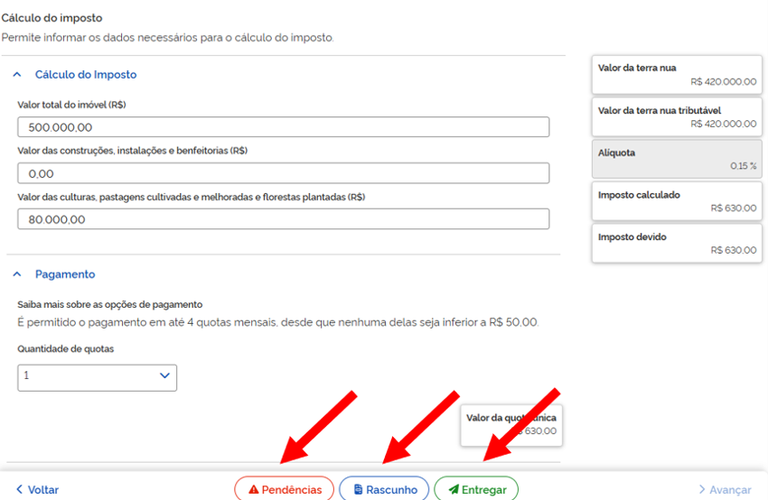The width and height of the screenshot is (768, 500).
Task: Click the 'Permite informar os dados necessários' description
Action: point(168,38)
